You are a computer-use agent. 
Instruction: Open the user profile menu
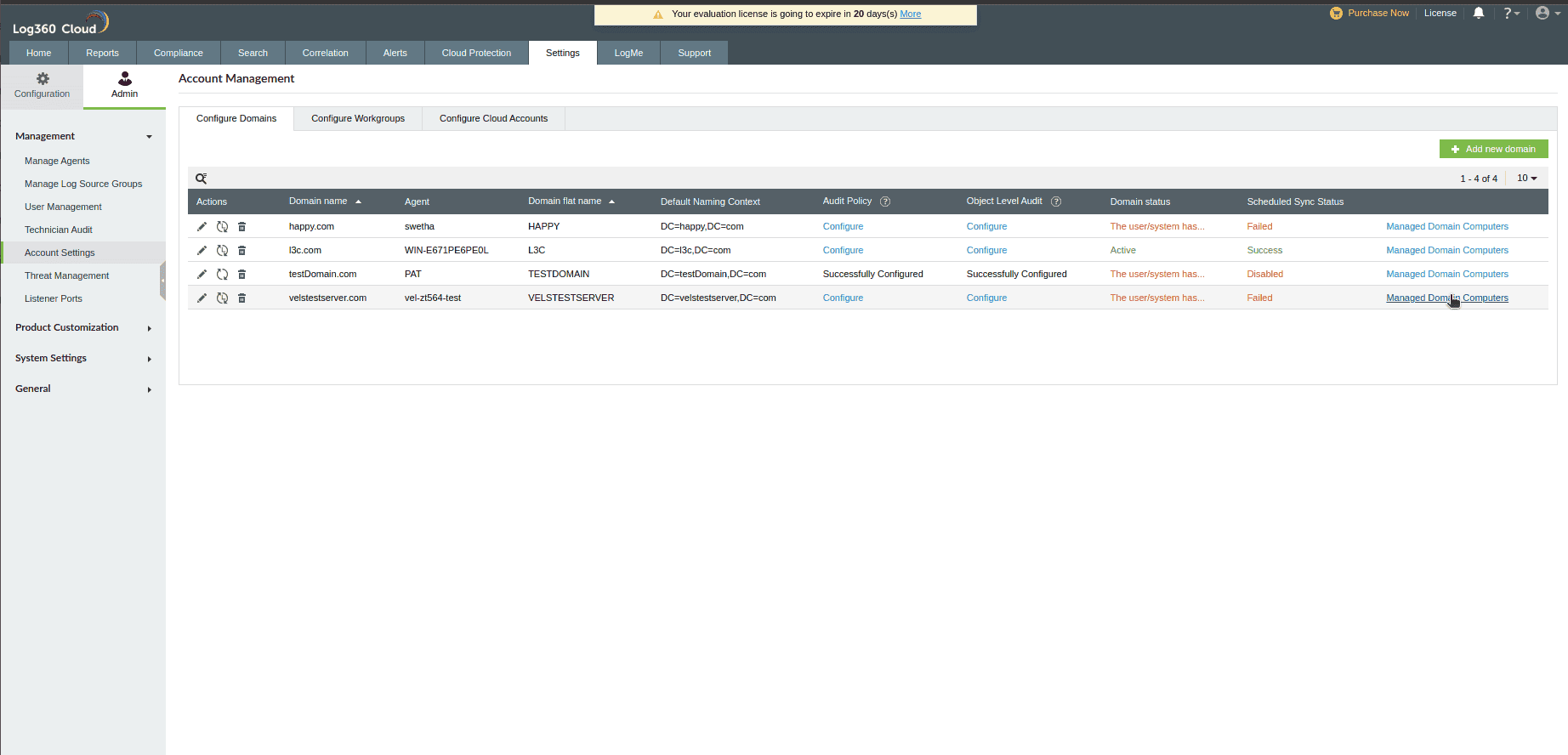(x=1548, y=13)
